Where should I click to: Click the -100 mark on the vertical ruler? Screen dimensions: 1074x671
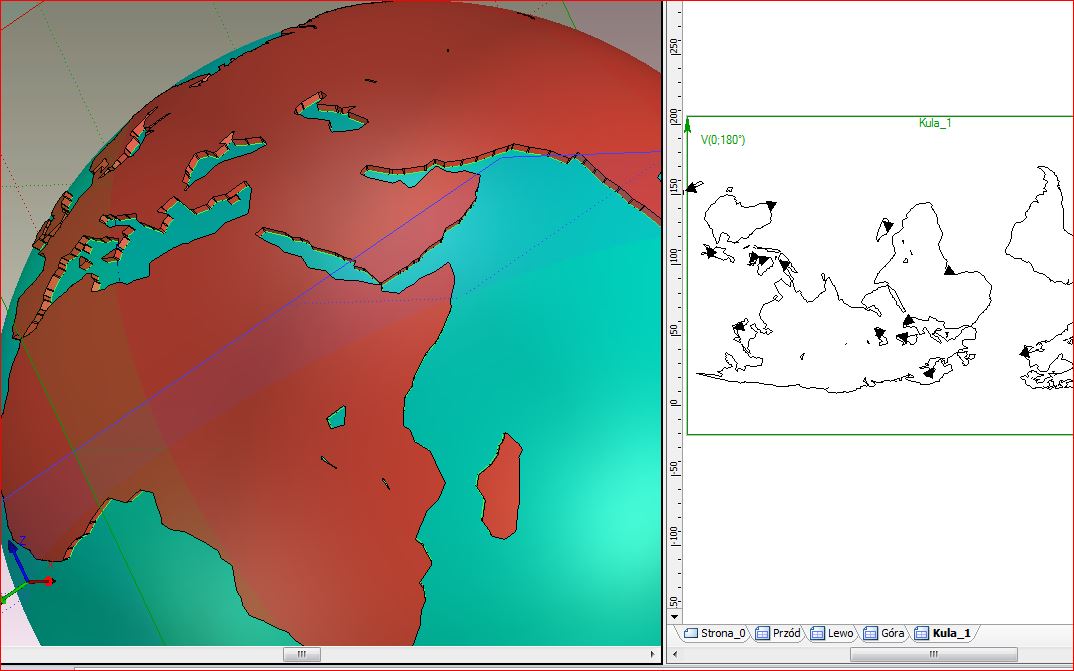click(x=675, y=535)
